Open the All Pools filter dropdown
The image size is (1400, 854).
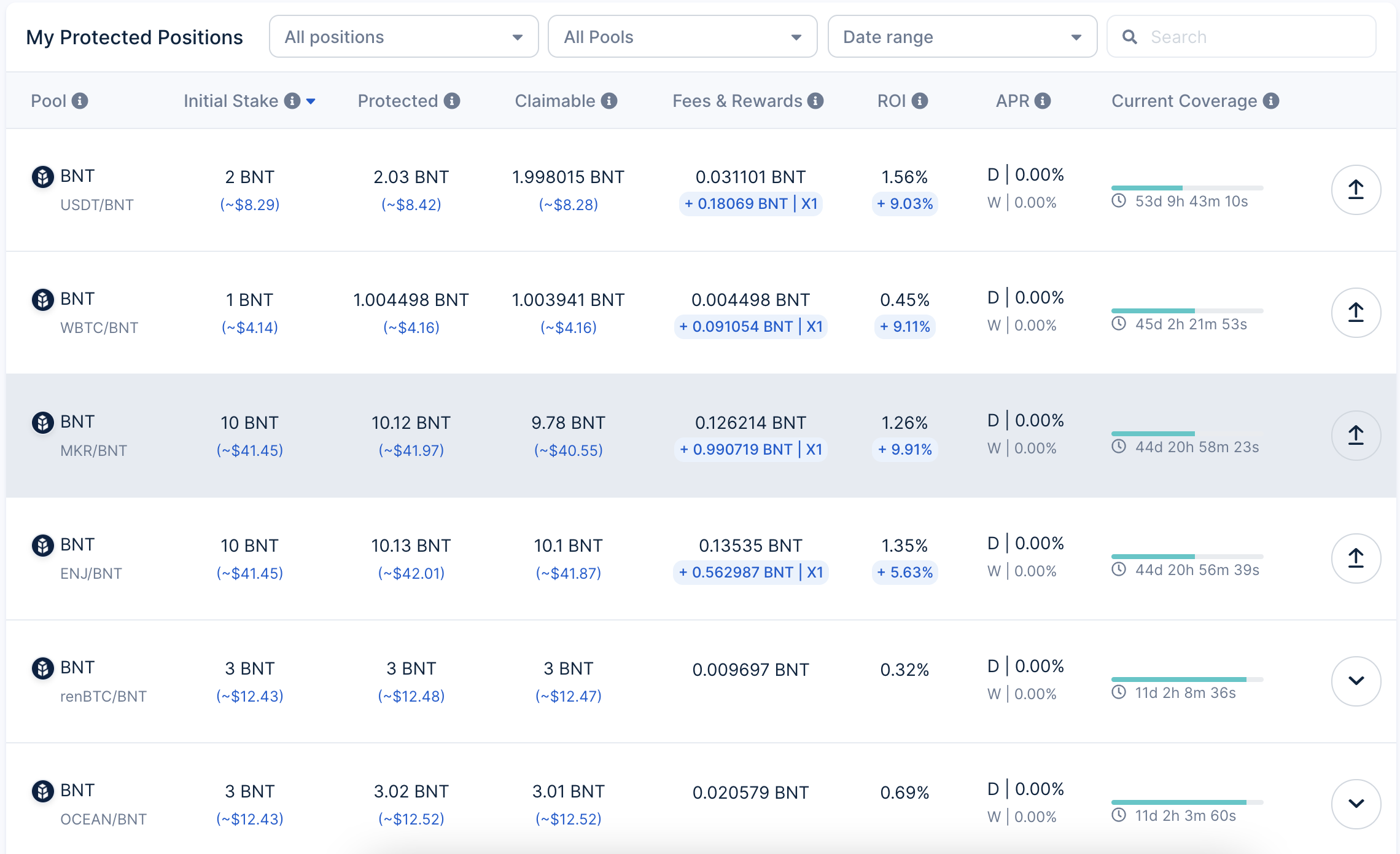pyautogui.click(x=682, y=36)
